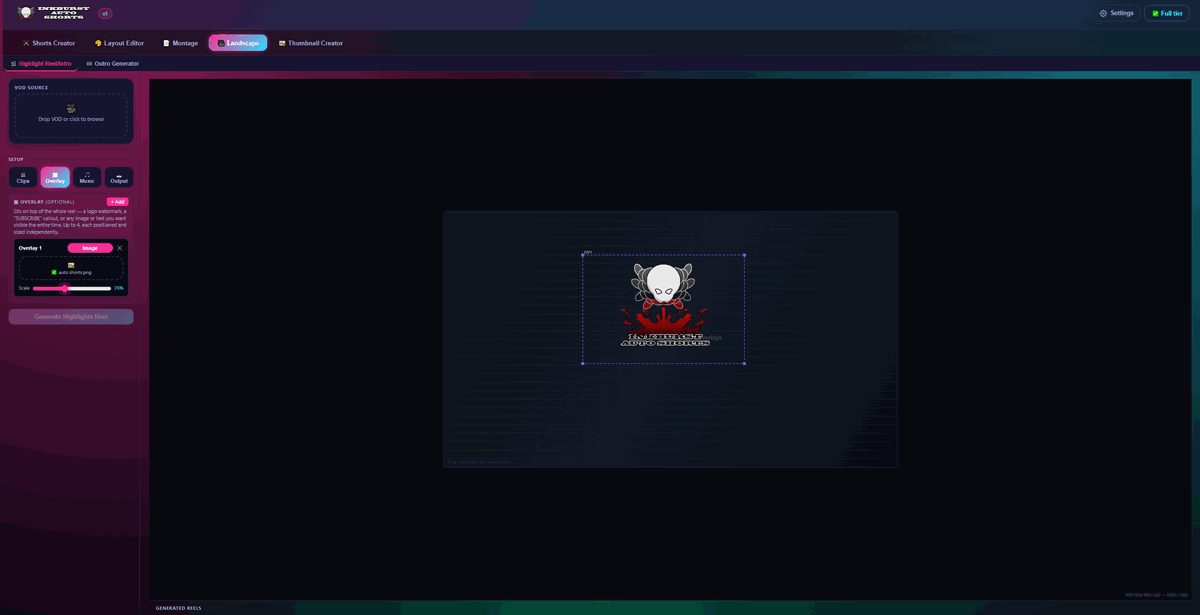Click the overlay's bottom-left resize handle
Screen dimensions: 1200x615
(x=583, y=364)
